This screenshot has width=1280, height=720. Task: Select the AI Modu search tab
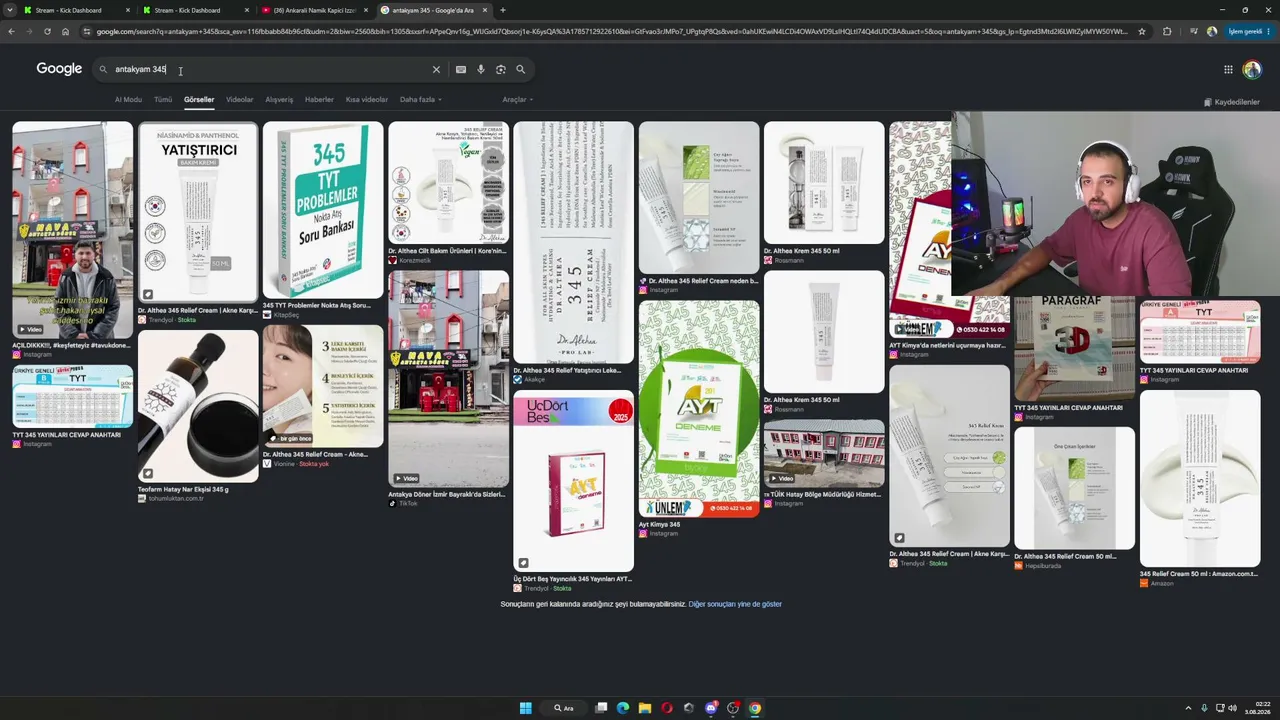coord(128,100)
